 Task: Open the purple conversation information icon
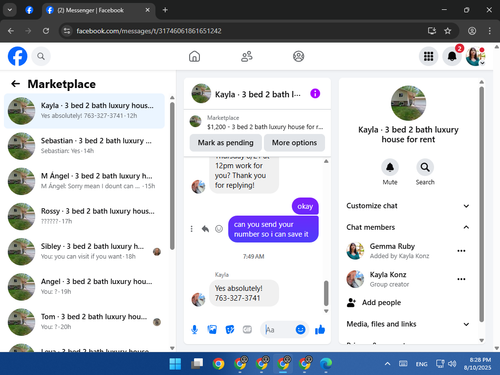tap(315, 94)
